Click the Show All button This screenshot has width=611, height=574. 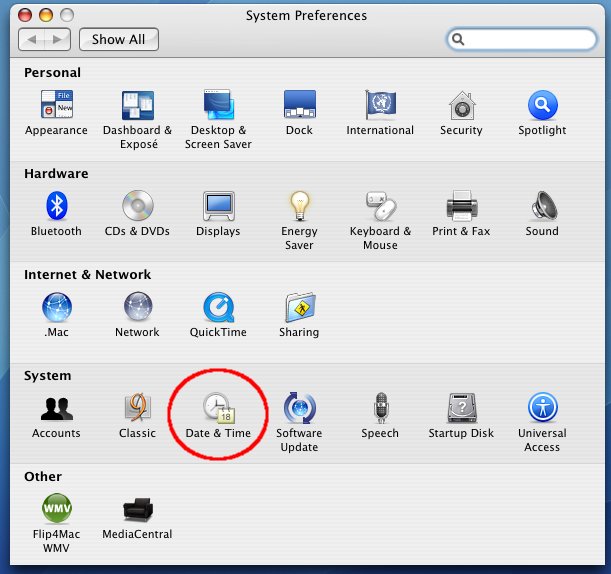click(118, 39)
